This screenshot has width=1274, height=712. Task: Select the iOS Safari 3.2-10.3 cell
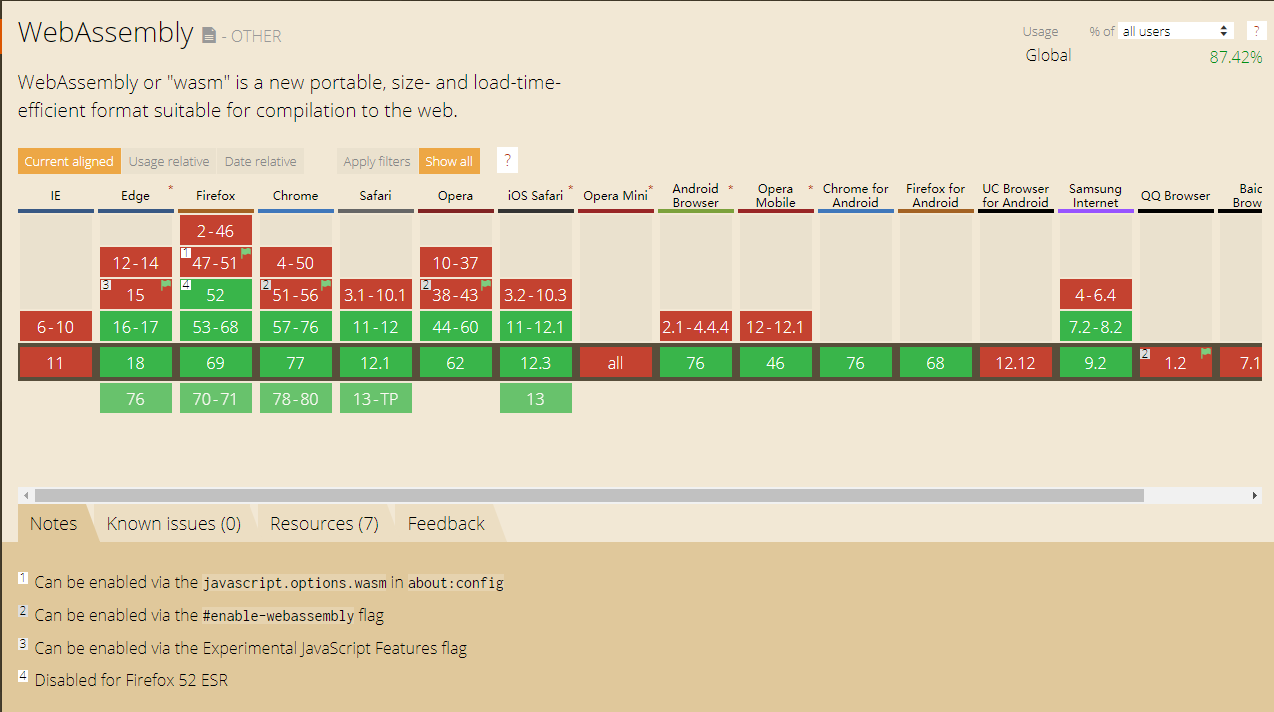(536, 295)
